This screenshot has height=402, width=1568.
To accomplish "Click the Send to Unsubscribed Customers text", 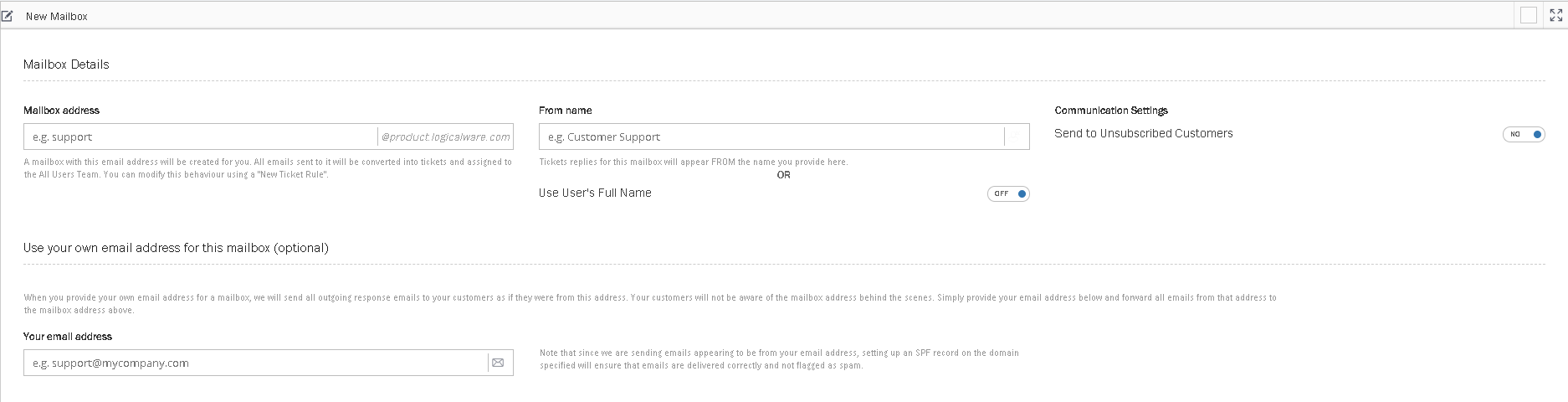I will tap(1143, 133).
